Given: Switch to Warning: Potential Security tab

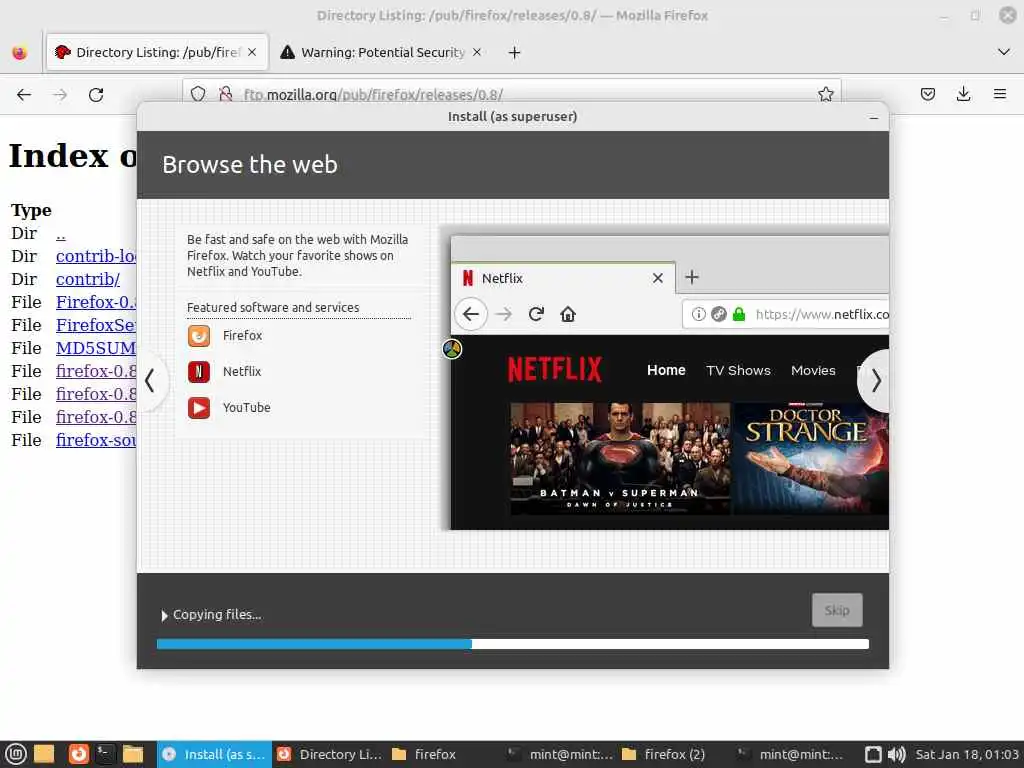Looking at the screenshot, I should (382, 52).
